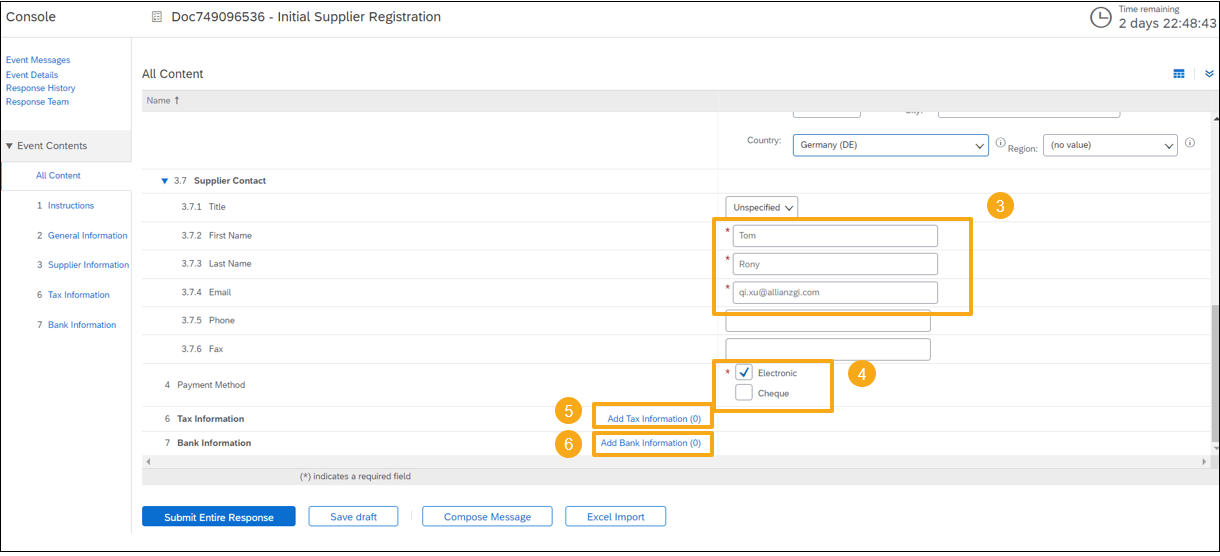
Task: Click the info icon next to Region
Action: click(1190, 143)
